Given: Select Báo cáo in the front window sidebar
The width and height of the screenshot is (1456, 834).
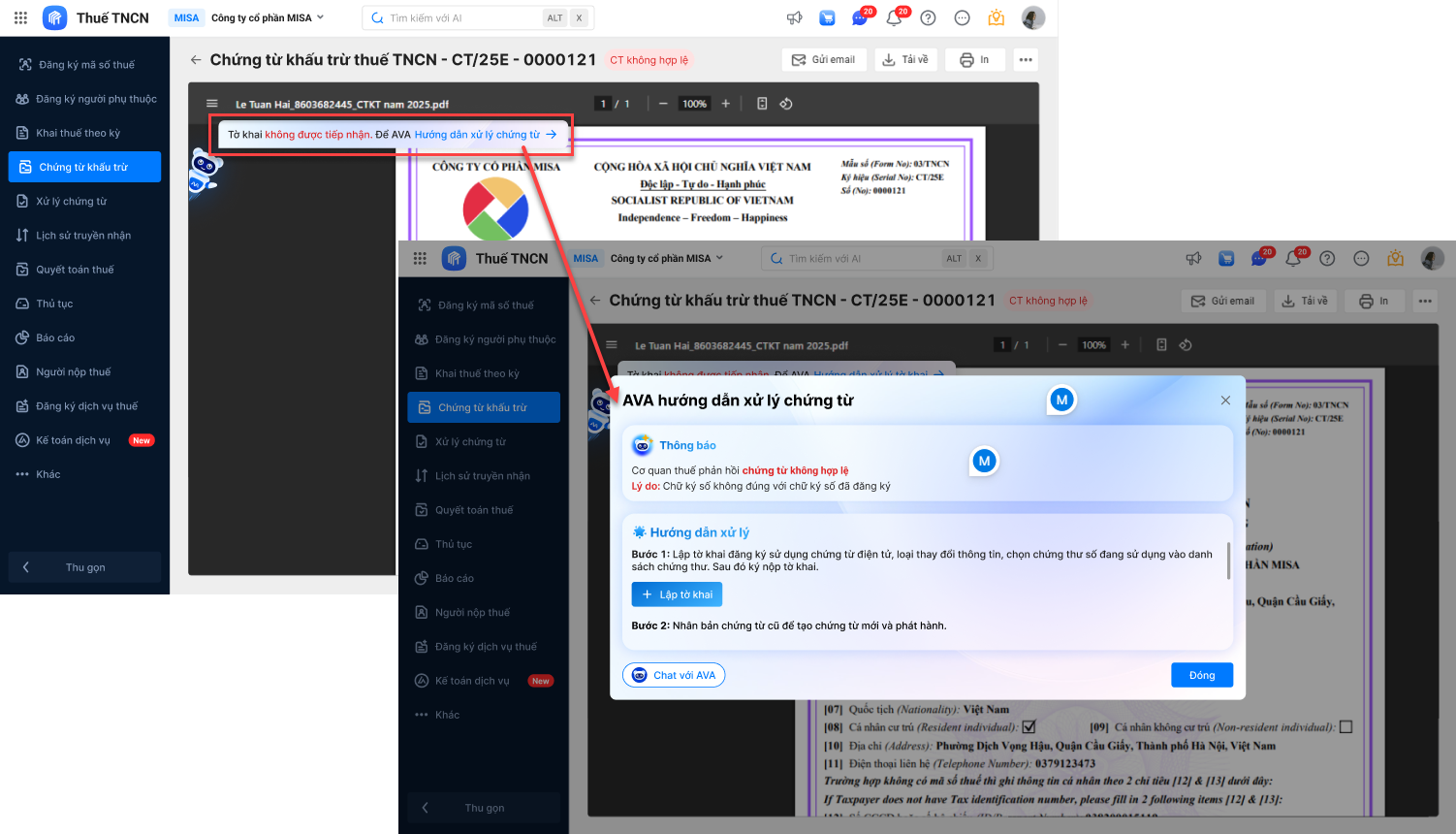Looking at the screenshot, I should click(484, 578).
